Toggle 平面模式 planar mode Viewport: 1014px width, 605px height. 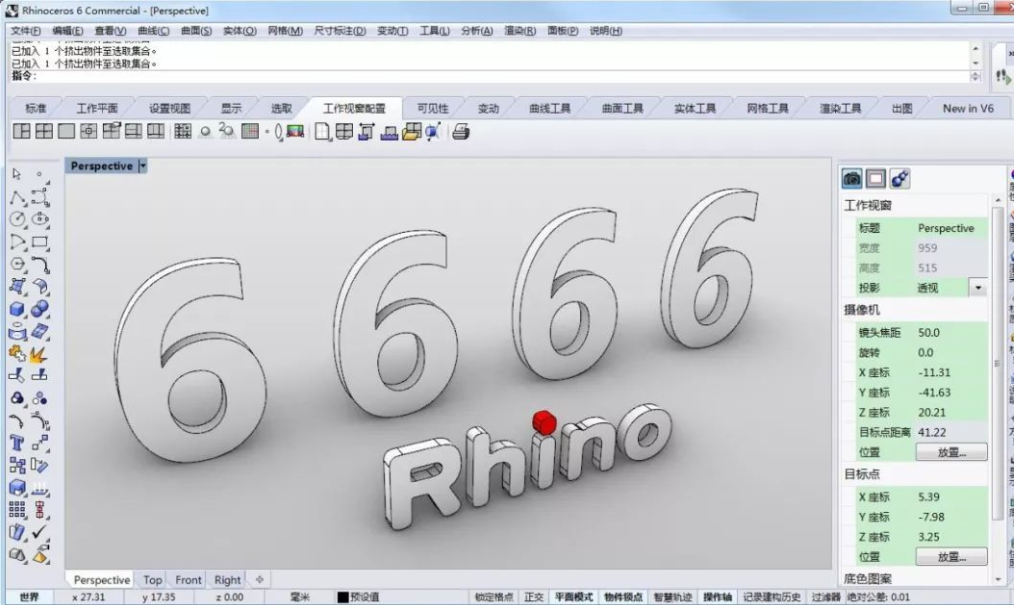(x=574, y=597)
